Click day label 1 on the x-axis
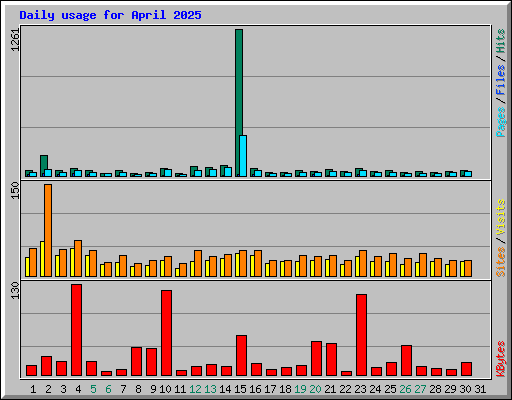This screenshot has width=512, height=400. 33,389
